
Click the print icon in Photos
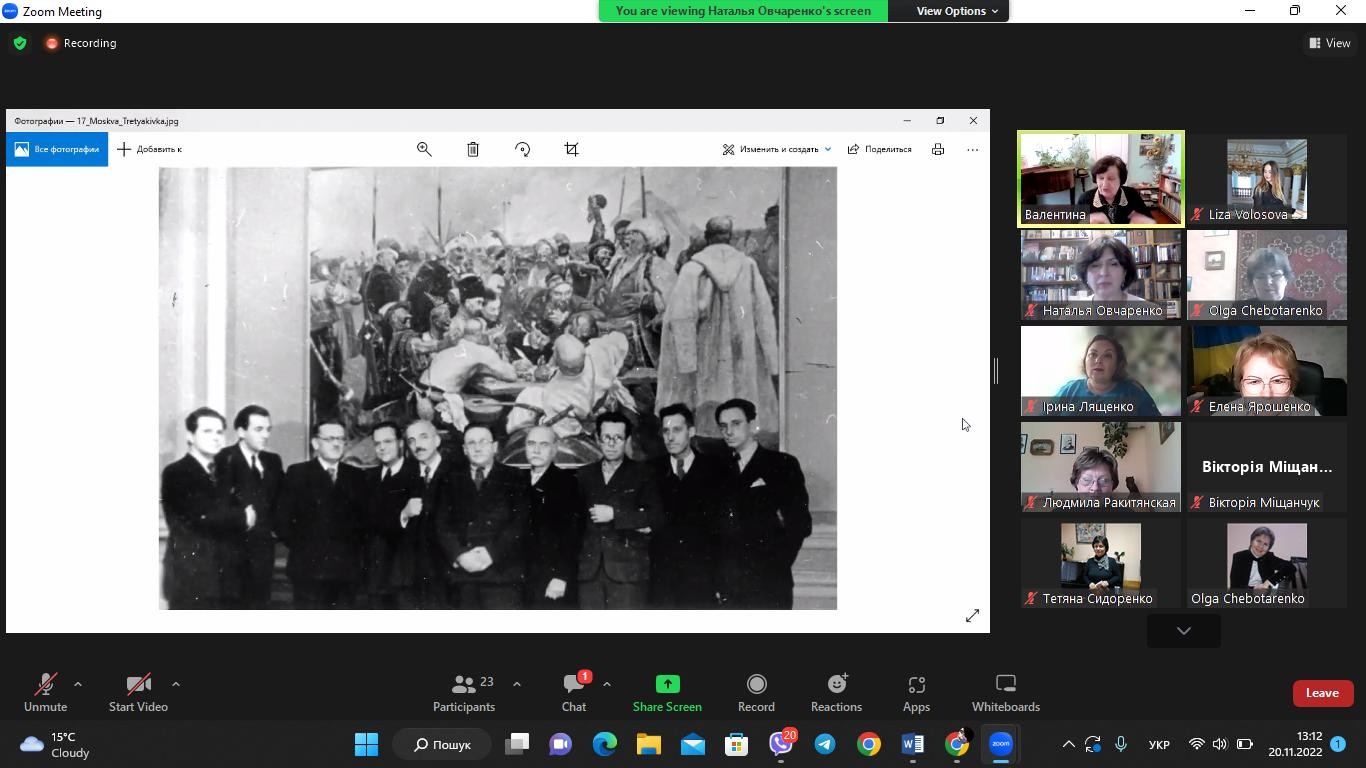point(938,149)
